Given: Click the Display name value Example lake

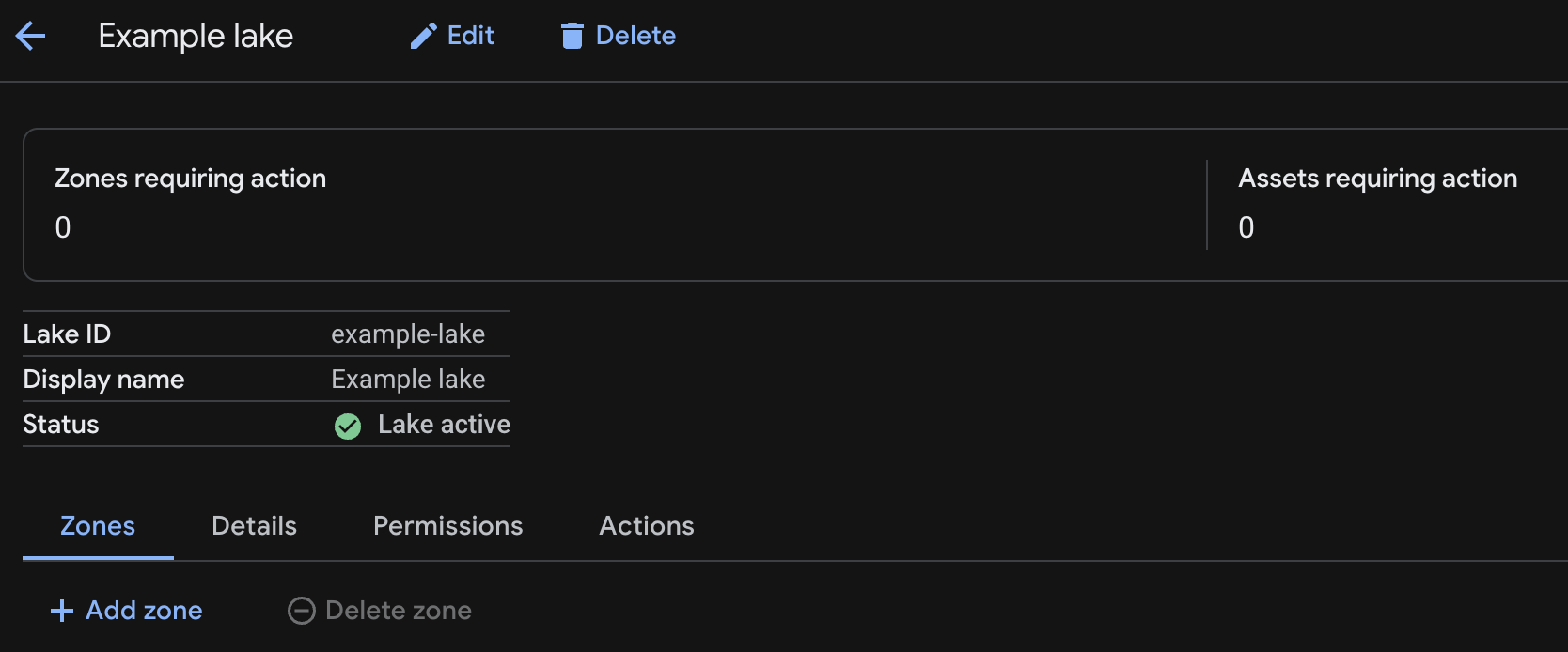Looking at the screenshot, I should point(408,380).
